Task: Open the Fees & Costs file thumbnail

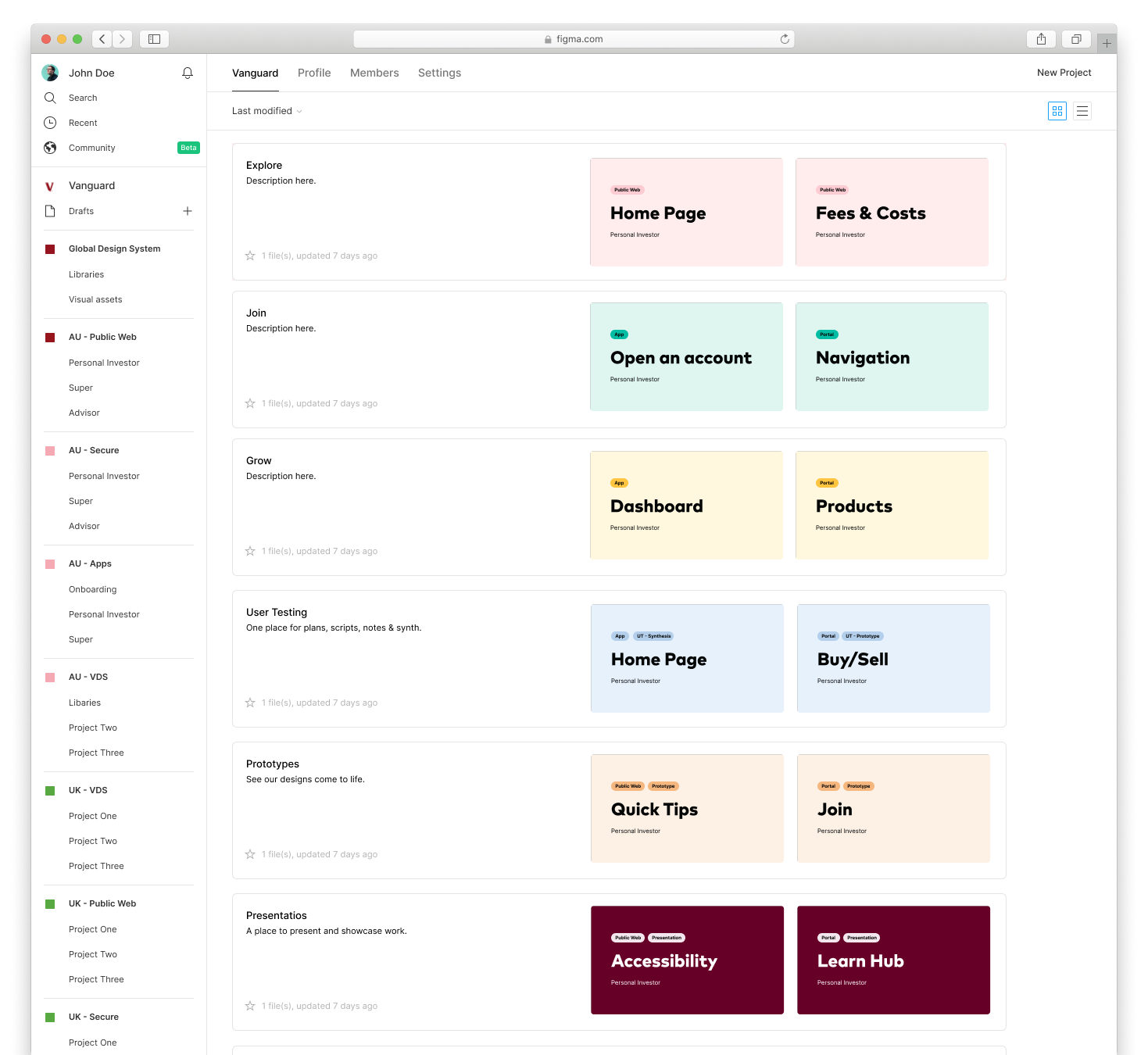Action: coord(892,212)
